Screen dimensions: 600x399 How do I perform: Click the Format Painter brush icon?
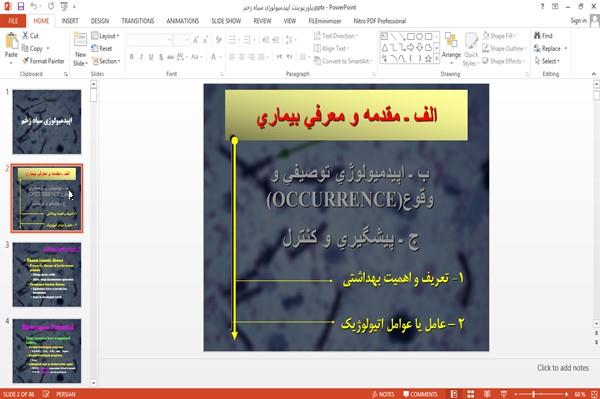tap(26, 61)
